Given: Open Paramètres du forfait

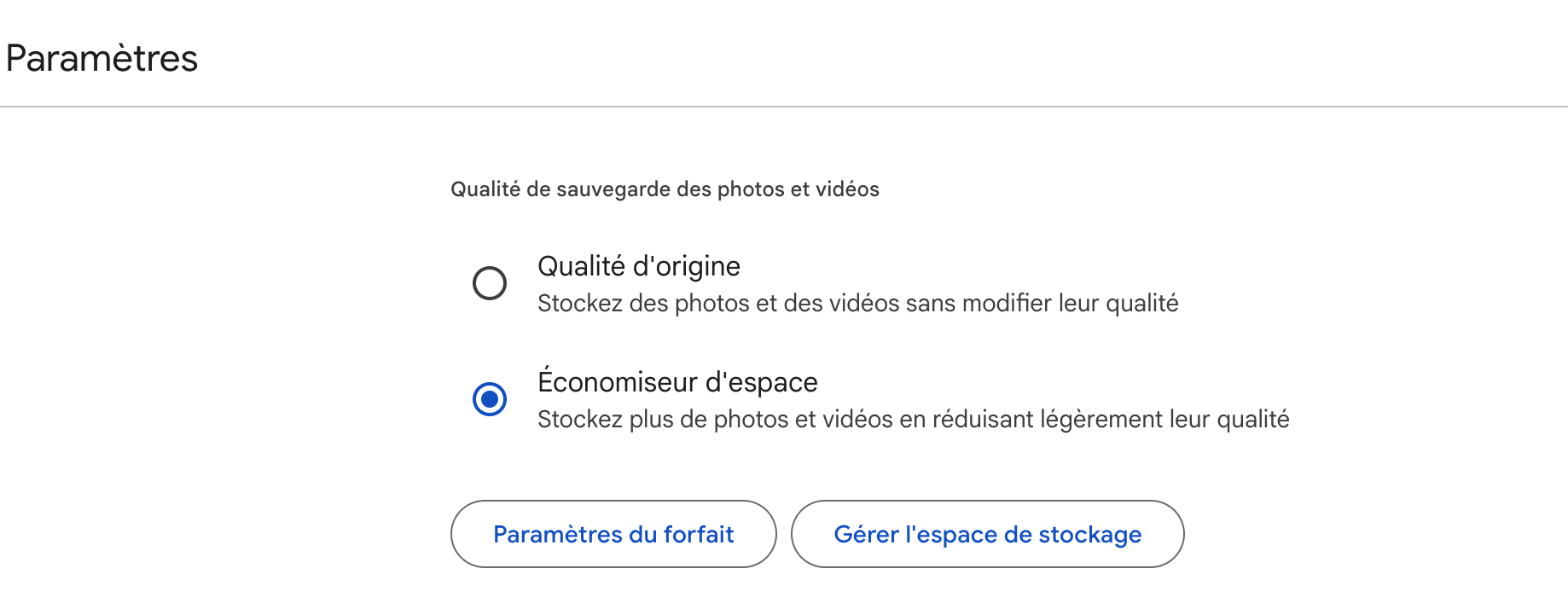Looking at the screenshot, I should pos(613,534).
